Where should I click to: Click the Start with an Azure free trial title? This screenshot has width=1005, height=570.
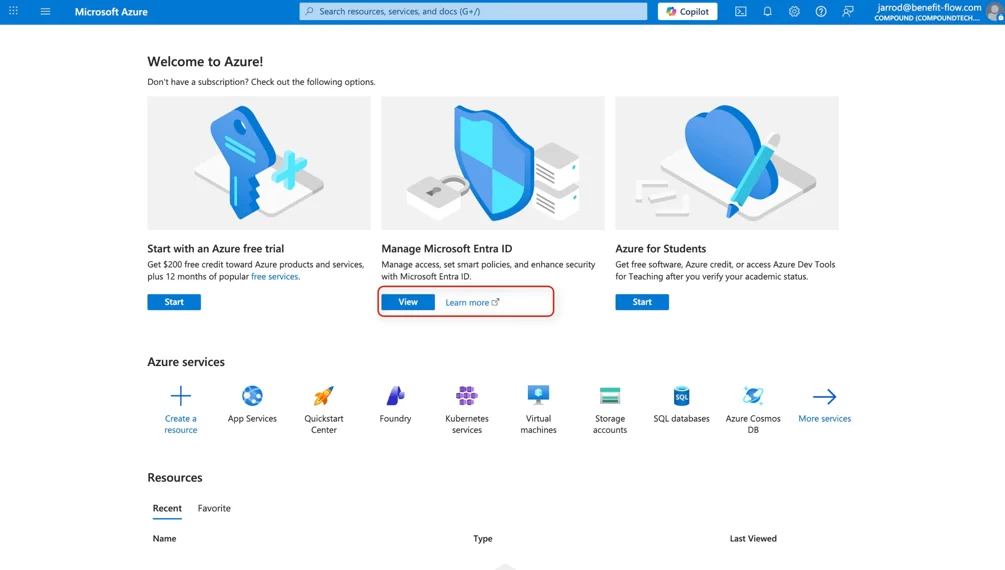coord(215,249)
